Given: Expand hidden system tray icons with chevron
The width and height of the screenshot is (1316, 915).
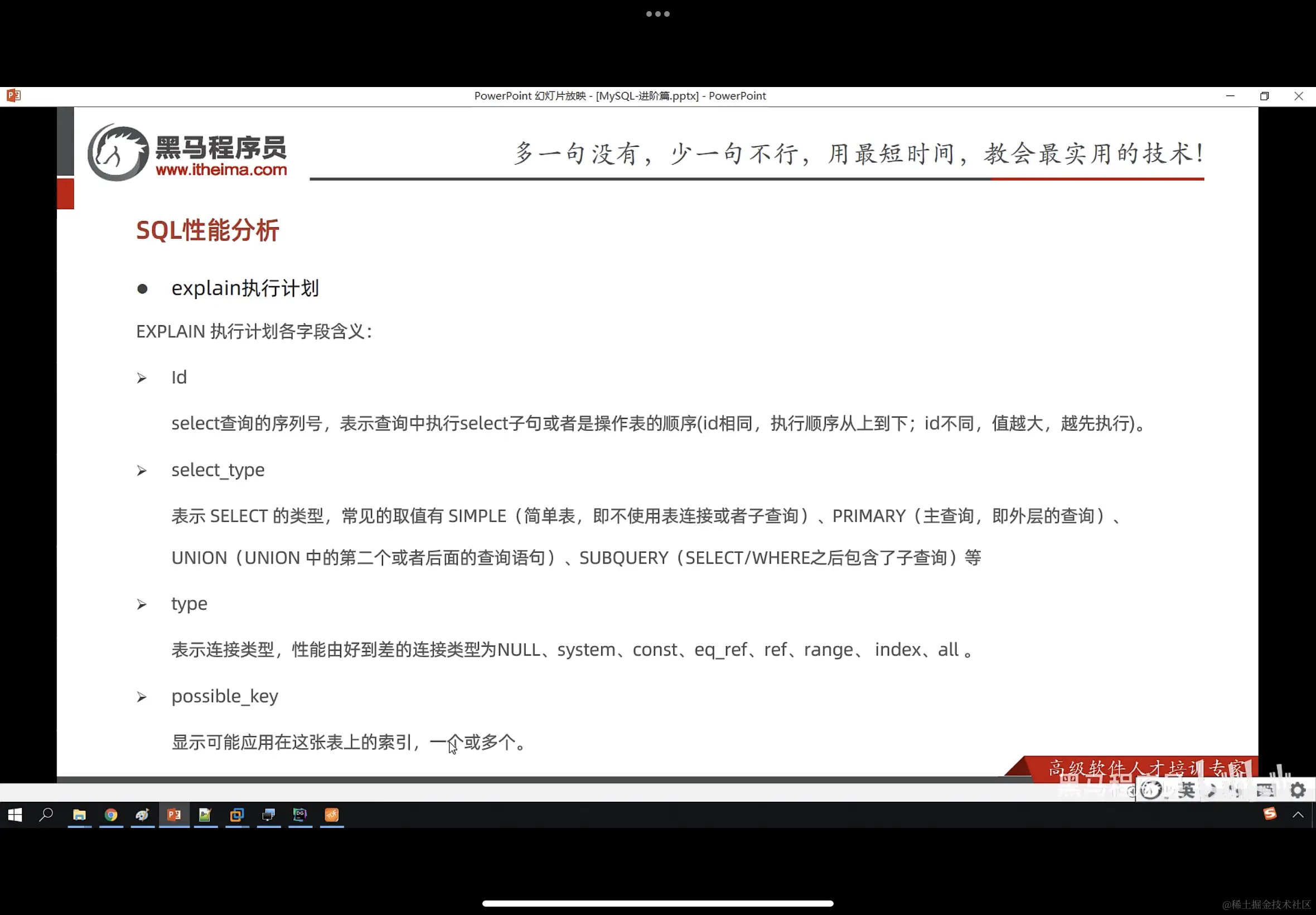Looking at the screenshot, I should pos(1298,815).
